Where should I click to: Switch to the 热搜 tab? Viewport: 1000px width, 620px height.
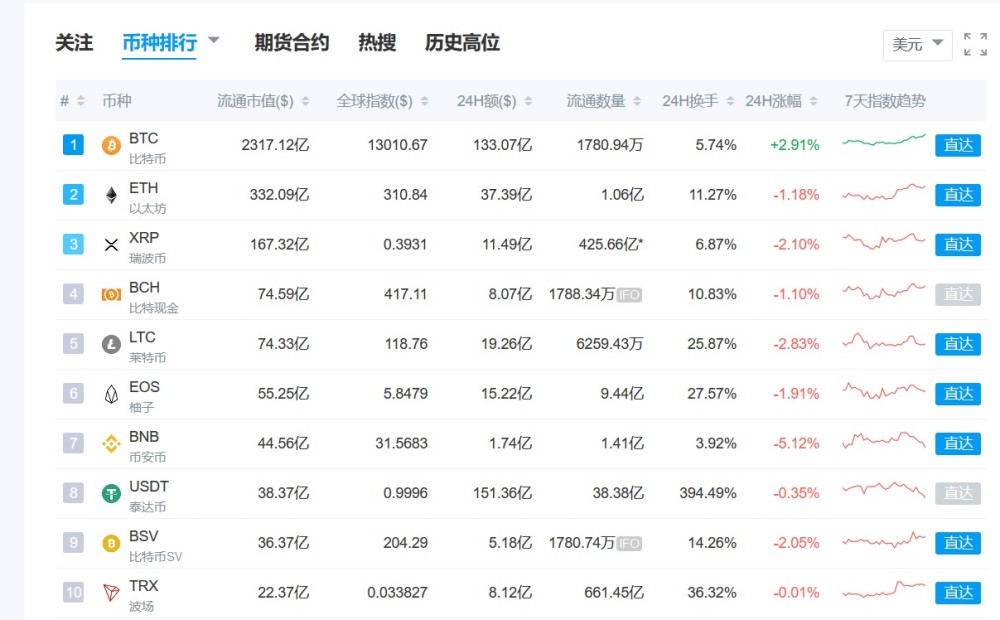point(377,43)
